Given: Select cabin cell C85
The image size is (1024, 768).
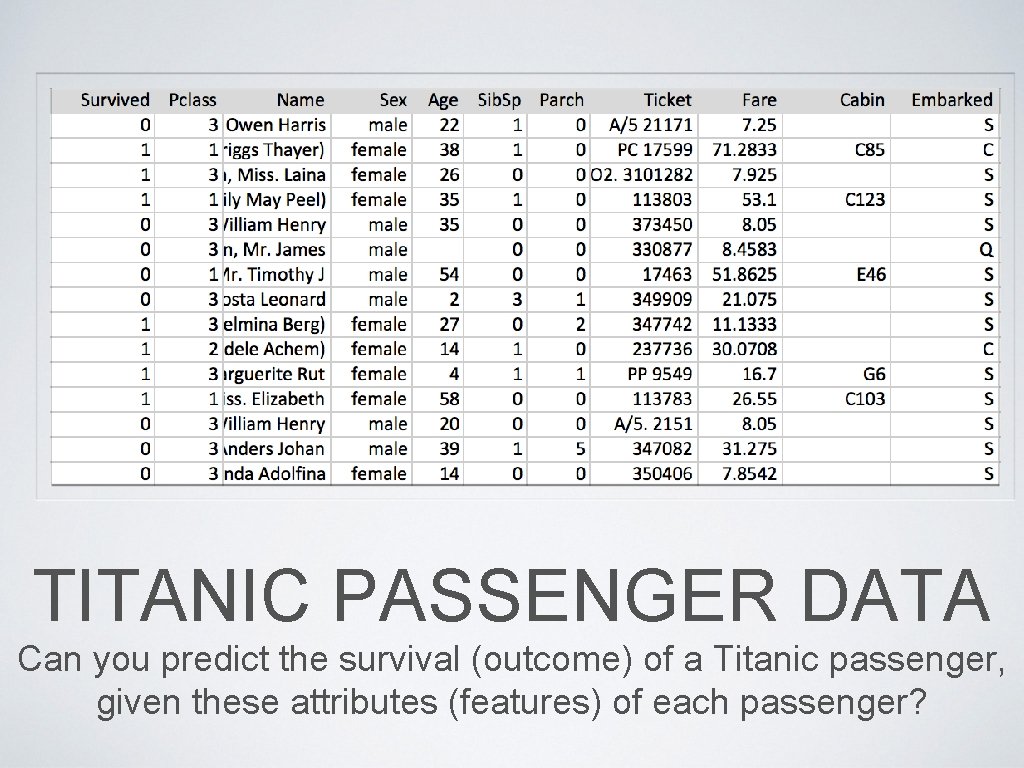Looking at the screenshot, I should click(x=869, y=150).
